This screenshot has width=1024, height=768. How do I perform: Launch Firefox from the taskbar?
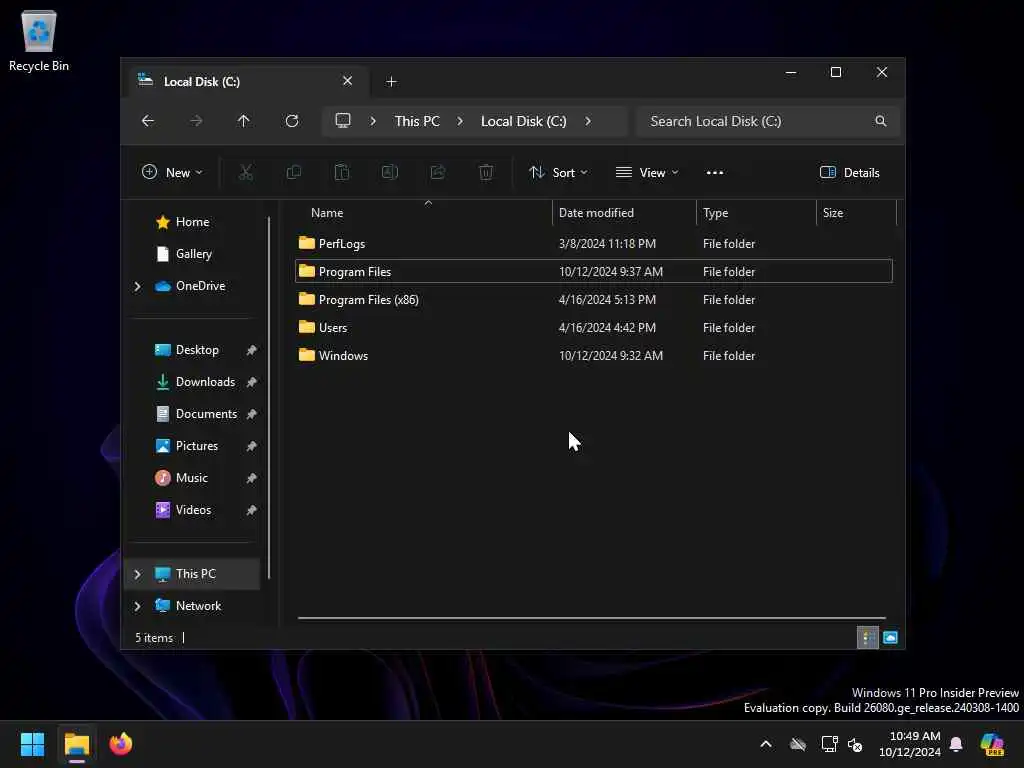(121, 744)
